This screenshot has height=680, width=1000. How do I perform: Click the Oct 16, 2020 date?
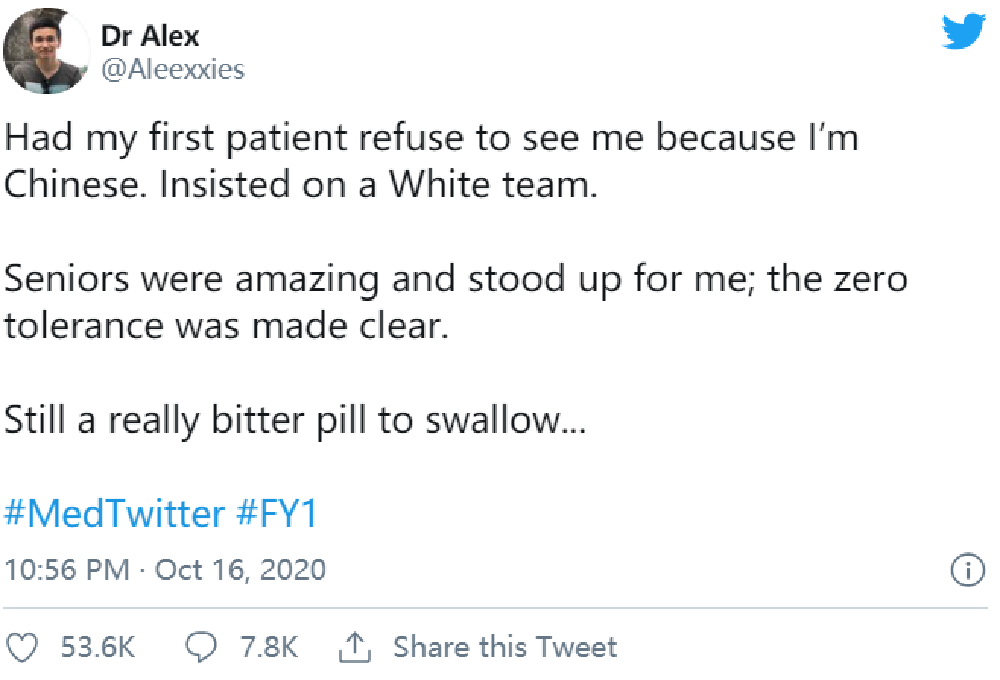point(240,570)
